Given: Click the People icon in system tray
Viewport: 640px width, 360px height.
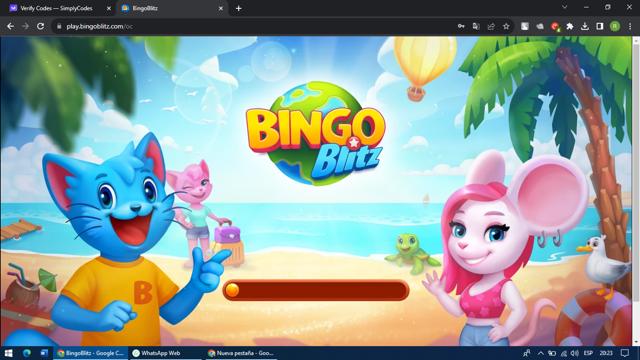Looking at the screenshot, I should [527, 353].
